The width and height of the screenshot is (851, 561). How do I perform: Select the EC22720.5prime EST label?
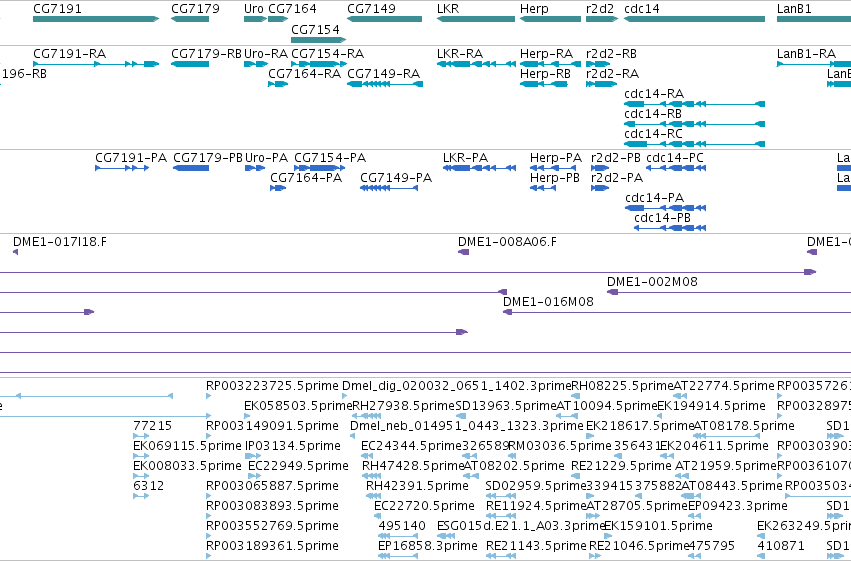(x=424, y=507)
